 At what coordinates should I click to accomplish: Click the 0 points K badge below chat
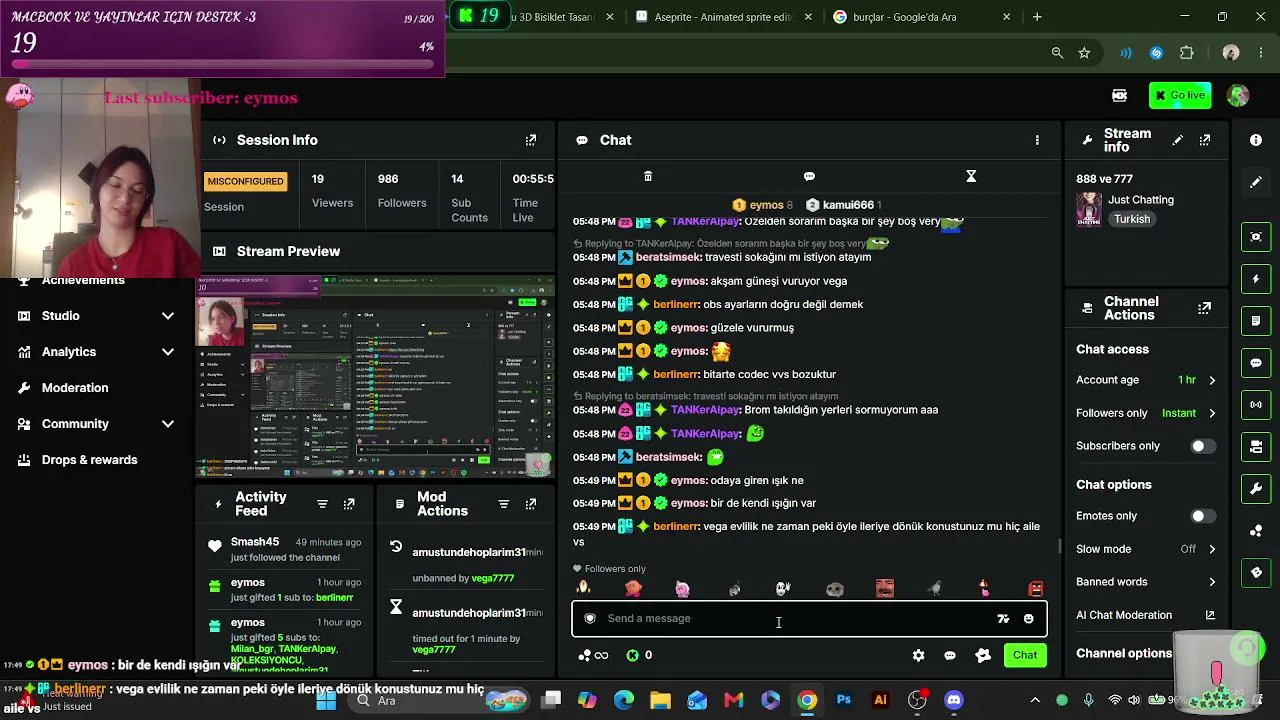pyautogui.click(x=638, y=656)
